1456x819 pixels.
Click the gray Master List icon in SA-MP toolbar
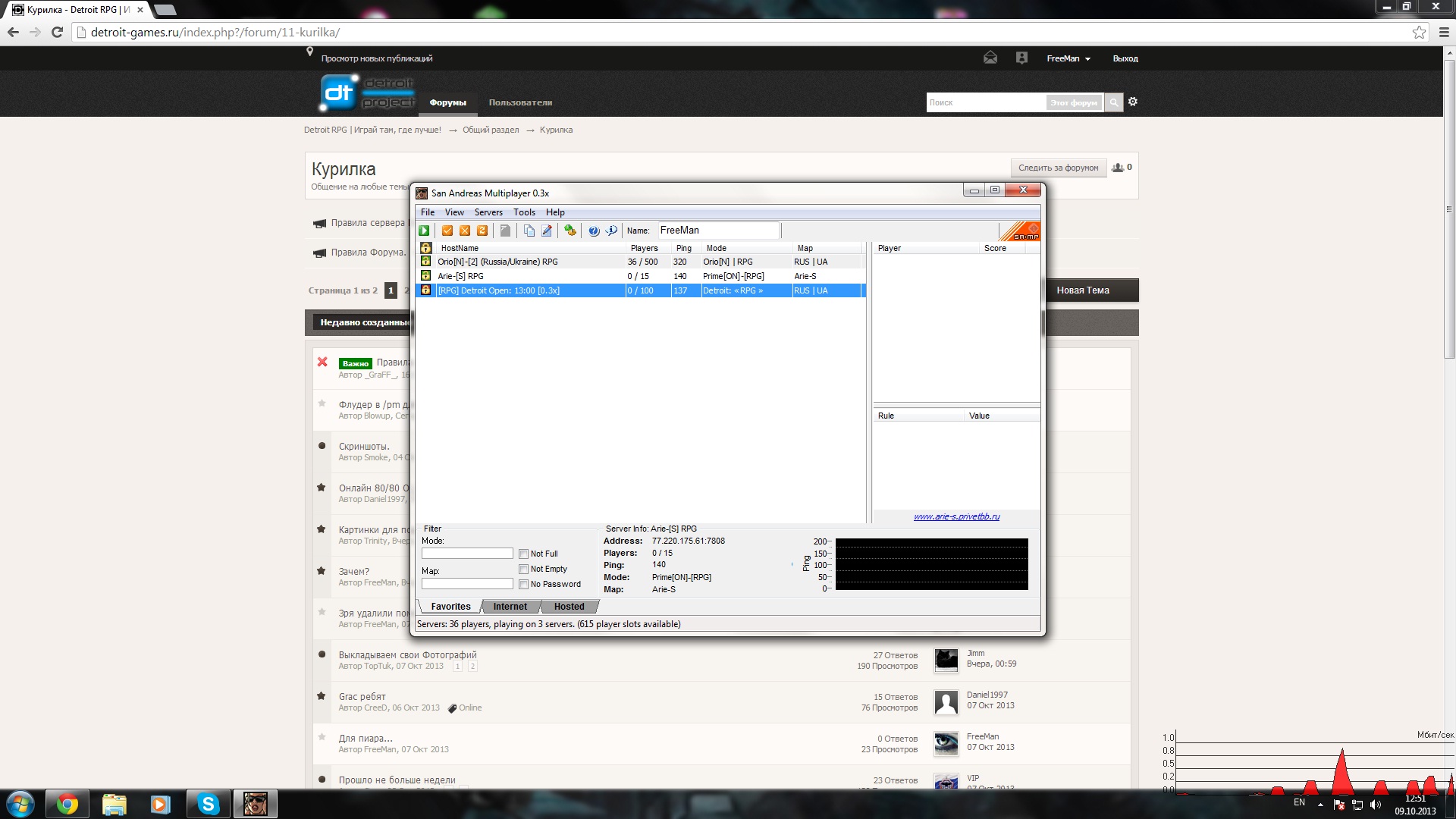pyautogui.click(x=505, y=231)
